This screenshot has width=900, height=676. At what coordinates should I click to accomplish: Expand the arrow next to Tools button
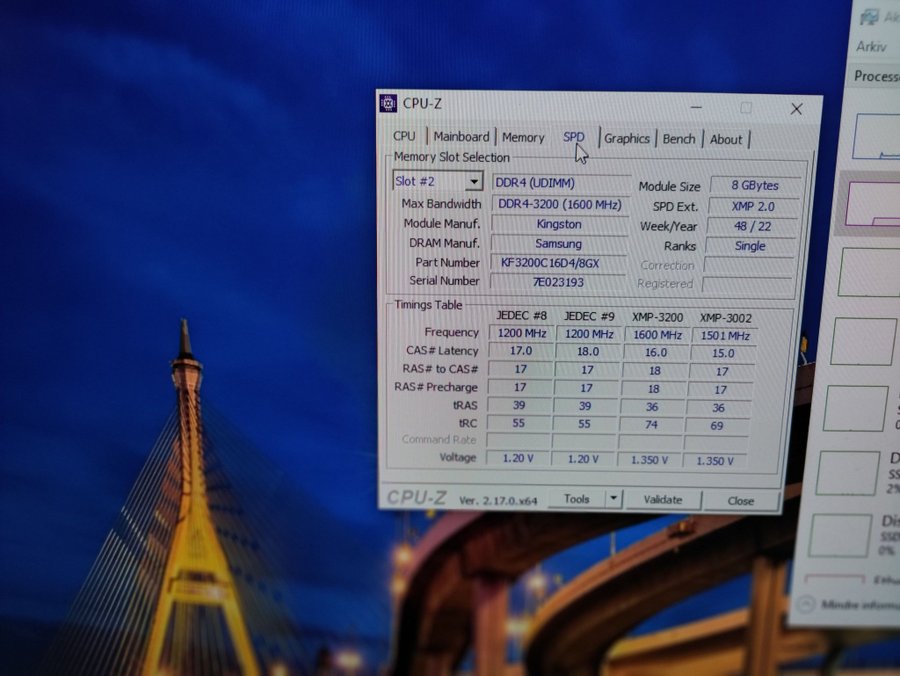point(613,499)
